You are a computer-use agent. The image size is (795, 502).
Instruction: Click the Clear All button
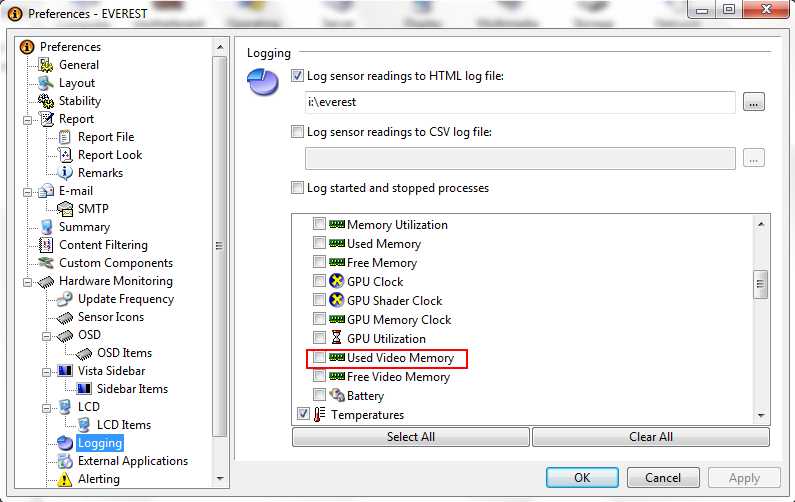(651, 437)
